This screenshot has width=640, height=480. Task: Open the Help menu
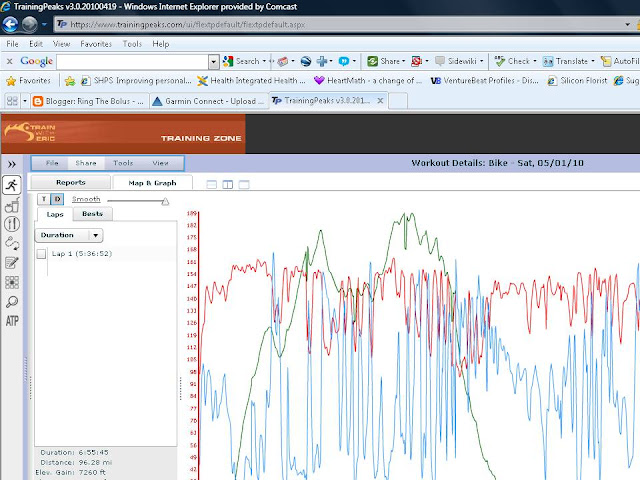pos(161,44)
